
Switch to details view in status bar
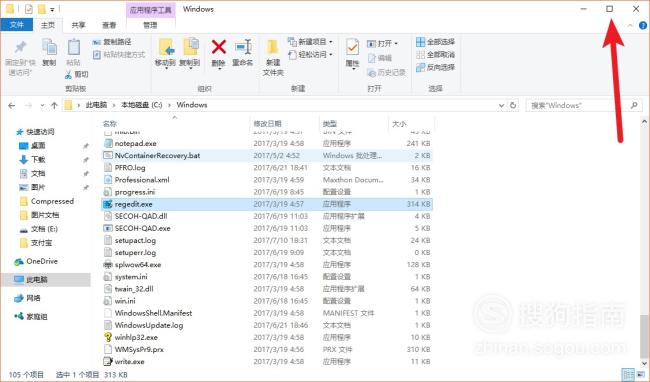[628, 374]
